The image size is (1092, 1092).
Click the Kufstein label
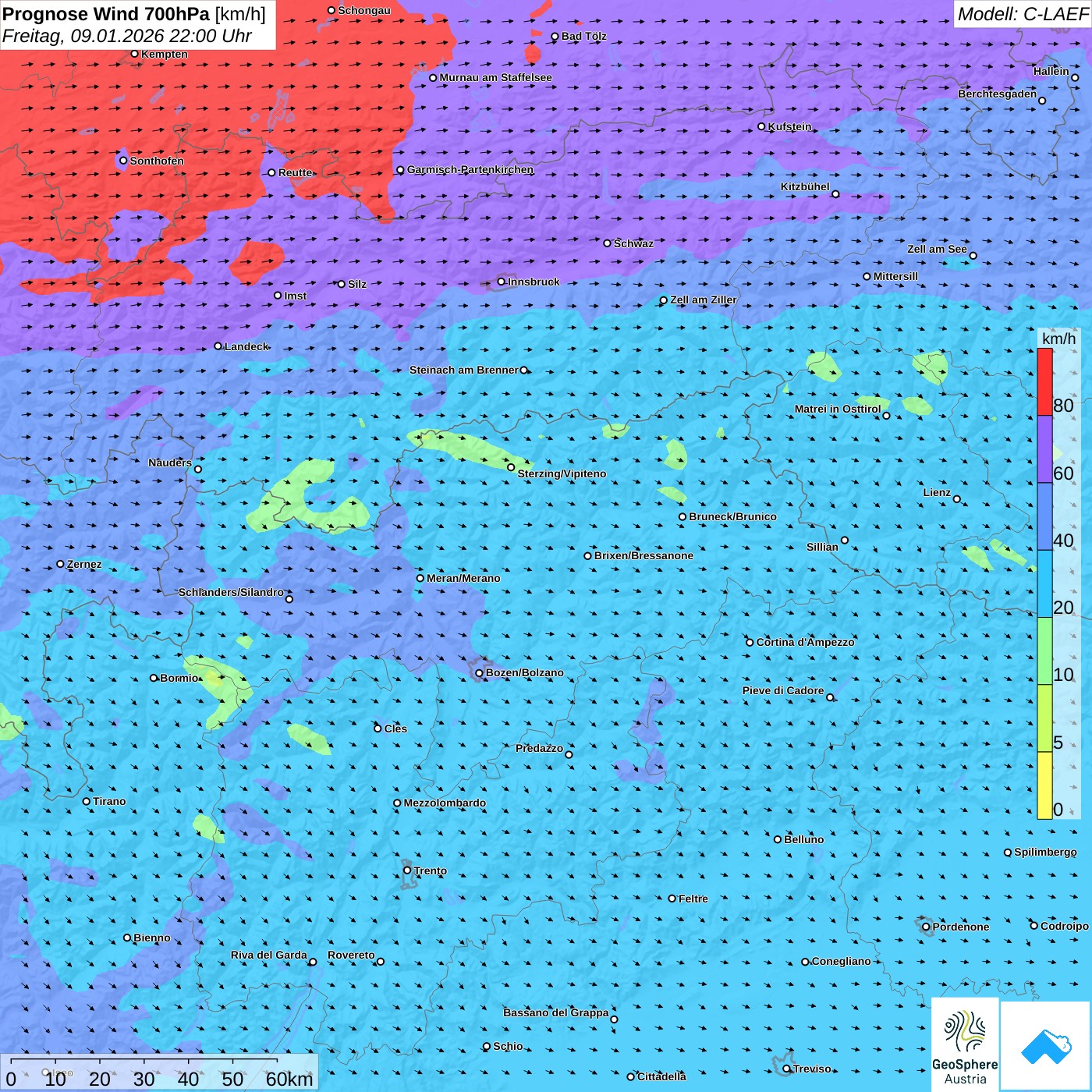[790, 126]
